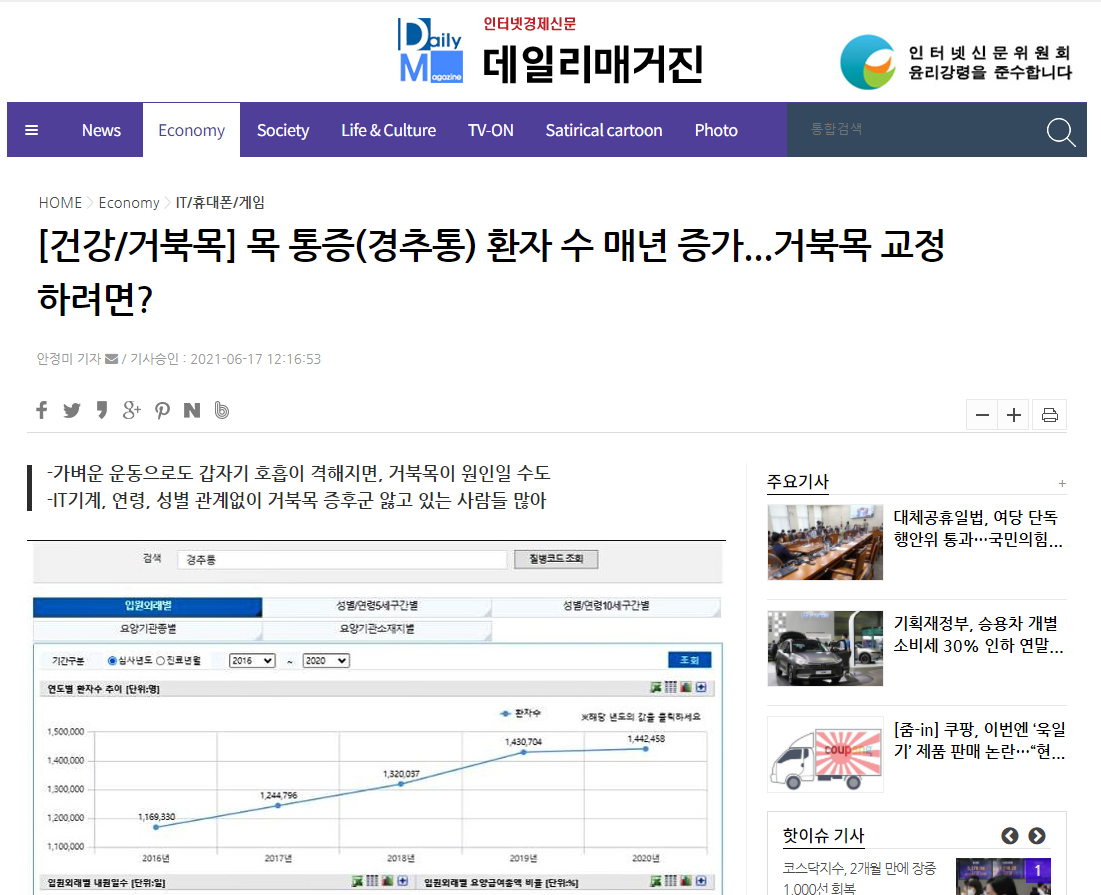
Task: Share article on Pinterest
Action: 162,410
